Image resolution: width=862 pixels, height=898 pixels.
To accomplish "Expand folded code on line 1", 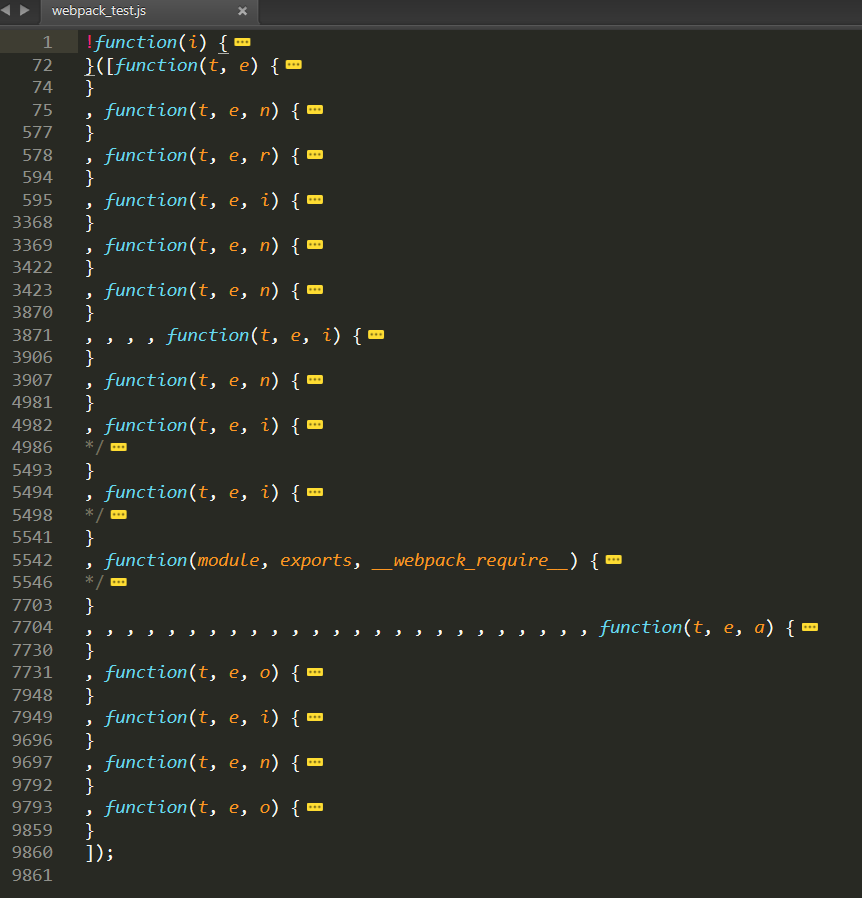I will coord(242,42).
